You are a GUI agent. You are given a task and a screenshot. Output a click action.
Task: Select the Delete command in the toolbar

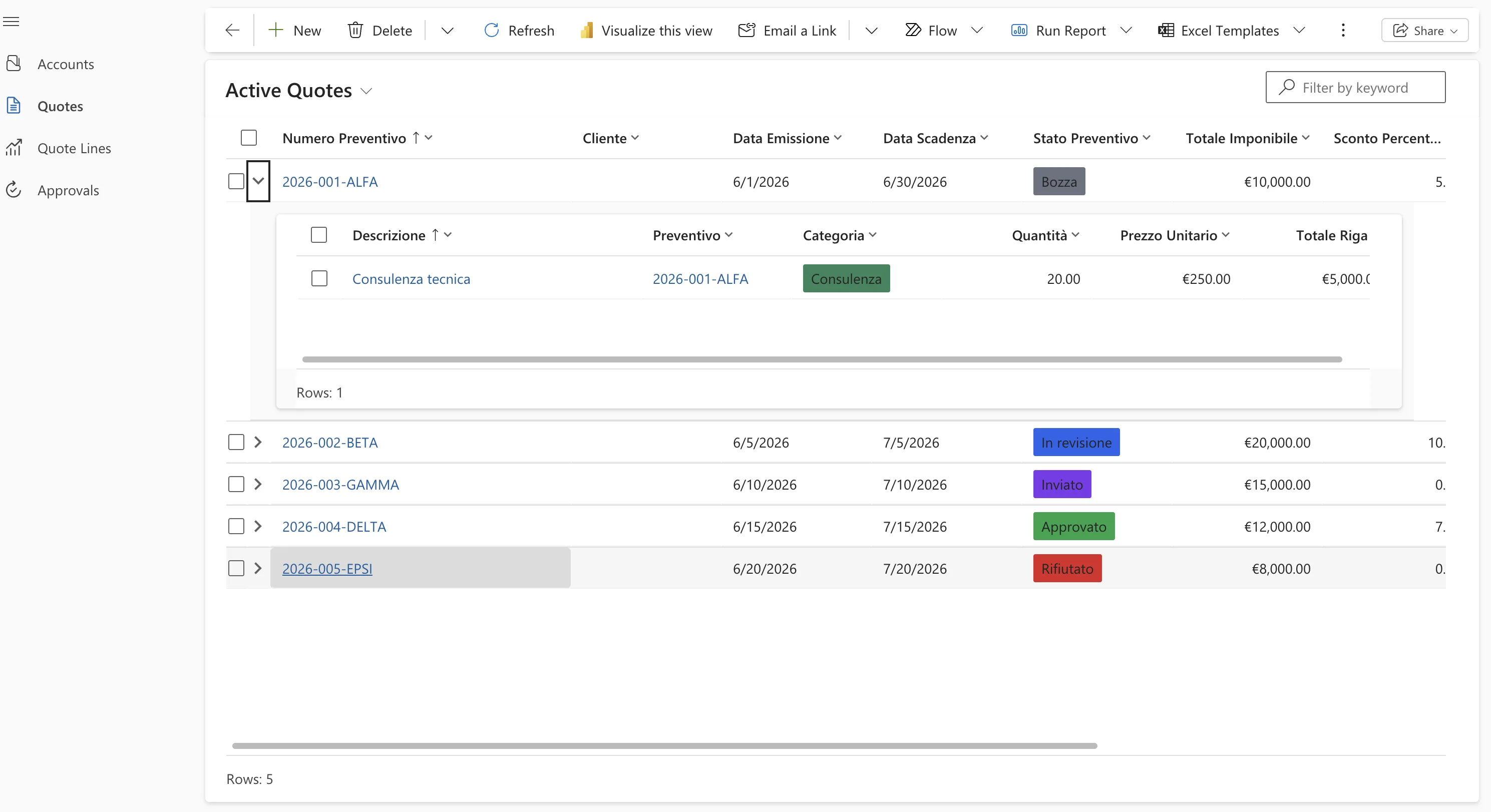[379, 30]
